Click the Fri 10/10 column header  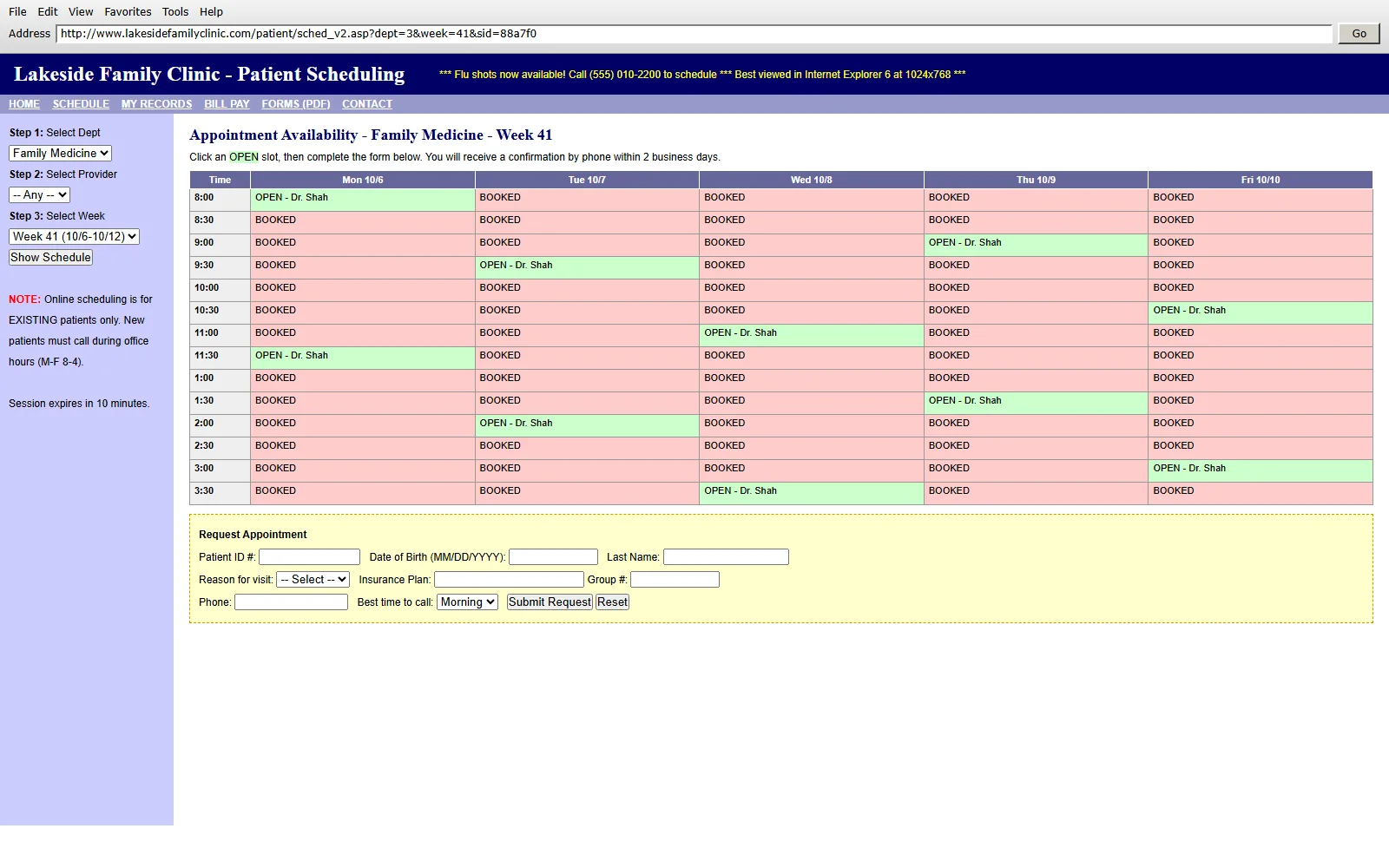click(x=1261, y=180)
